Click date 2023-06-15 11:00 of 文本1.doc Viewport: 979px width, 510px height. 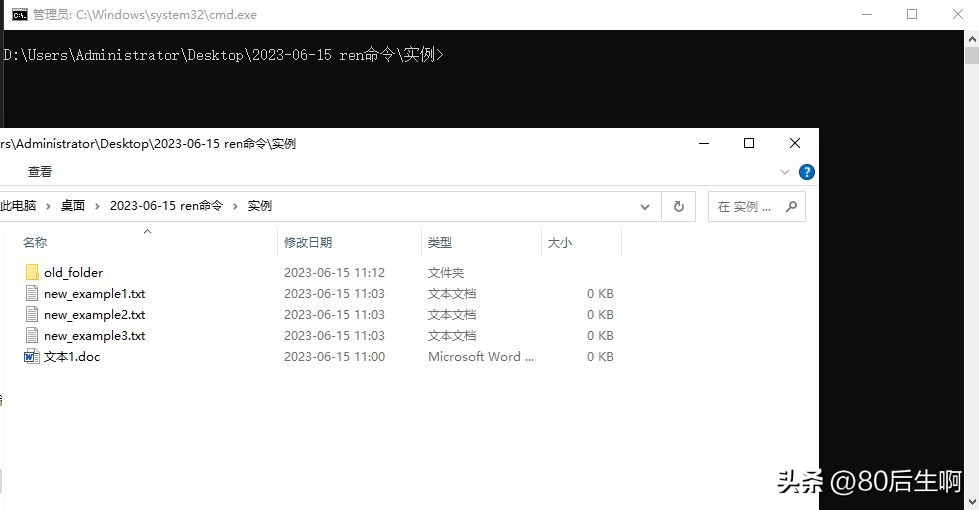click(x=334, y=356)
